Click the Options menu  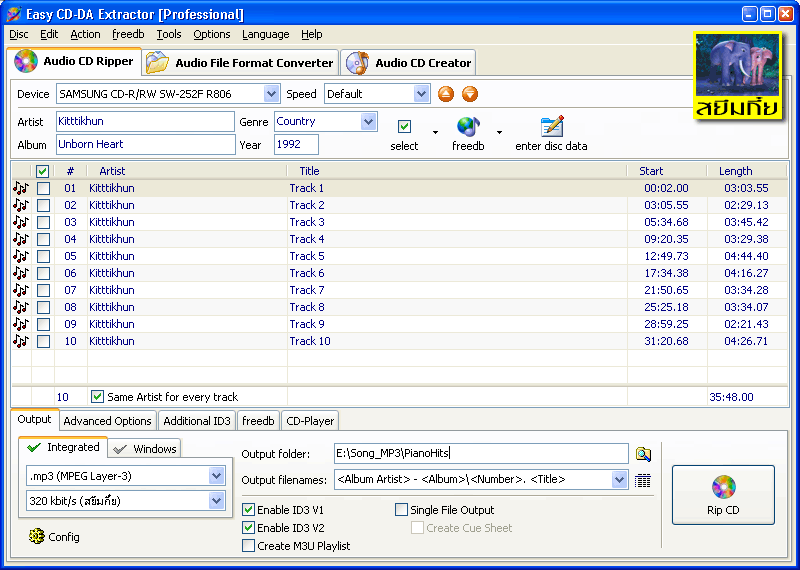click(x=212, y=34)
